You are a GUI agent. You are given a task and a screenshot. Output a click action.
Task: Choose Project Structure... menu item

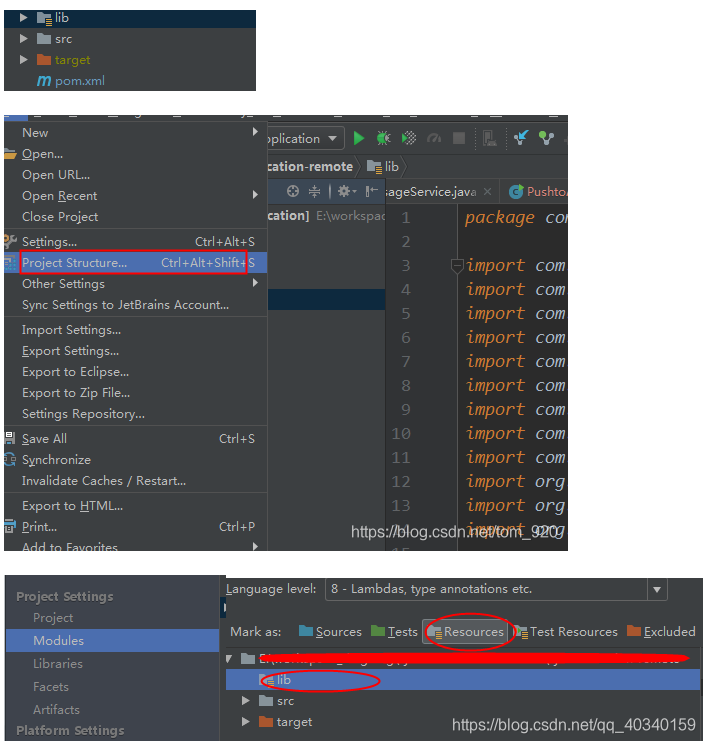pyautogui.click(x=136, y=262)
